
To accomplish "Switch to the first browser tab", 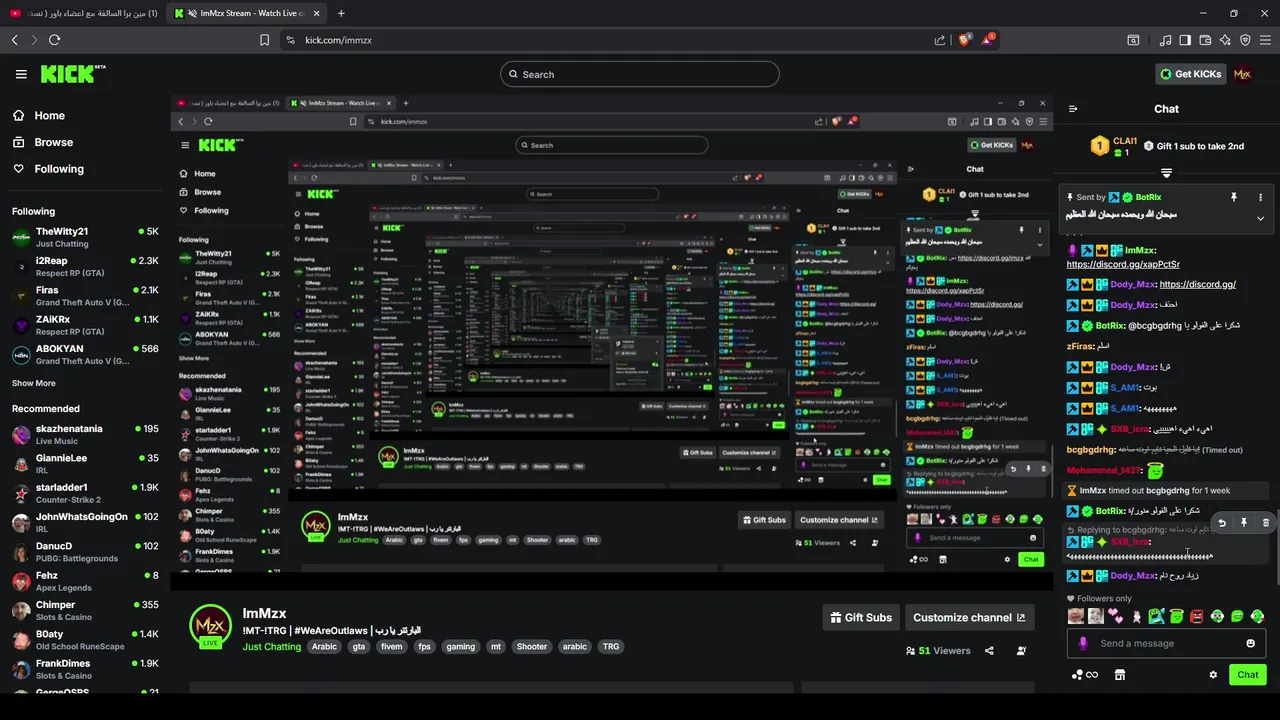I will 83,13.
